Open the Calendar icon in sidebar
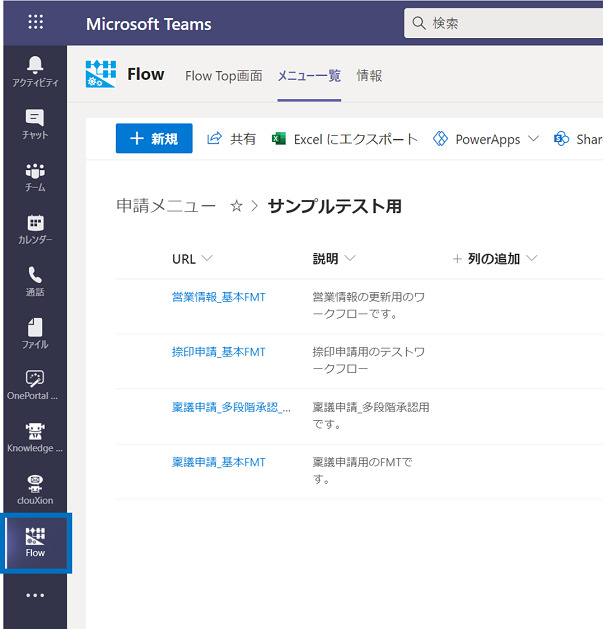 click(35, 228)
